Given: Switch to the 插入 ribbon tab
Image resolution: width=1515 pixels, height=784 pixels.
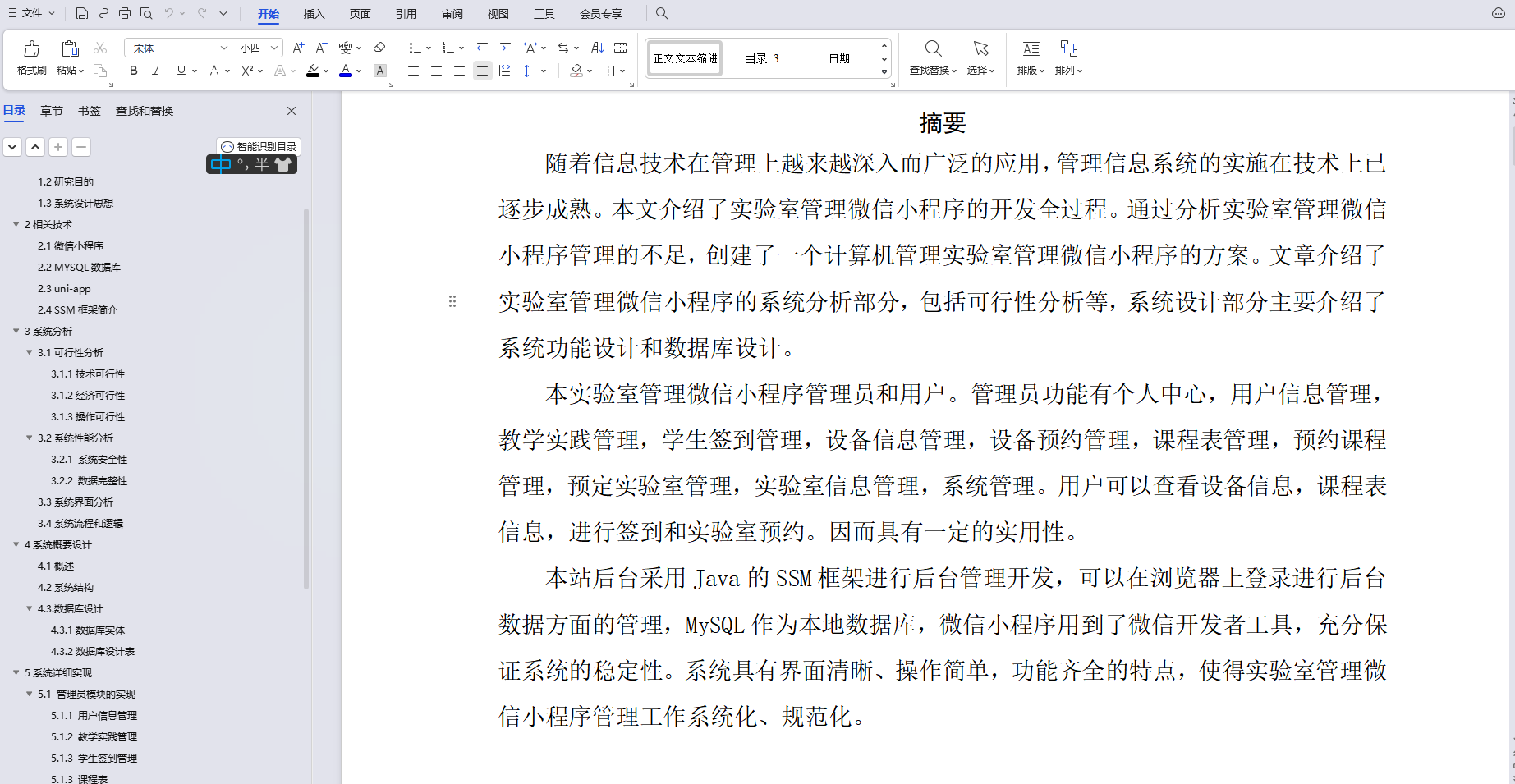Looking at the screenshot, I should 314,14.
